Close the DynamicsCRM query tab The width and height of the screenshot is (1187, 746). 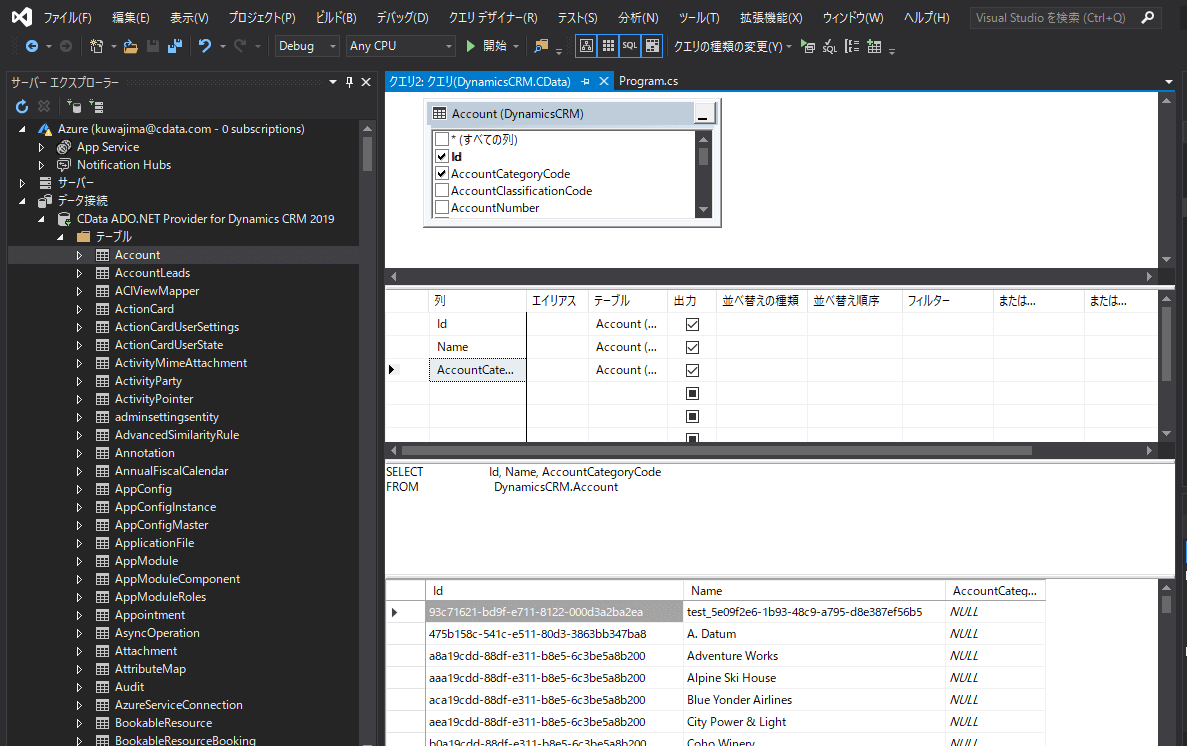[603, 81]
